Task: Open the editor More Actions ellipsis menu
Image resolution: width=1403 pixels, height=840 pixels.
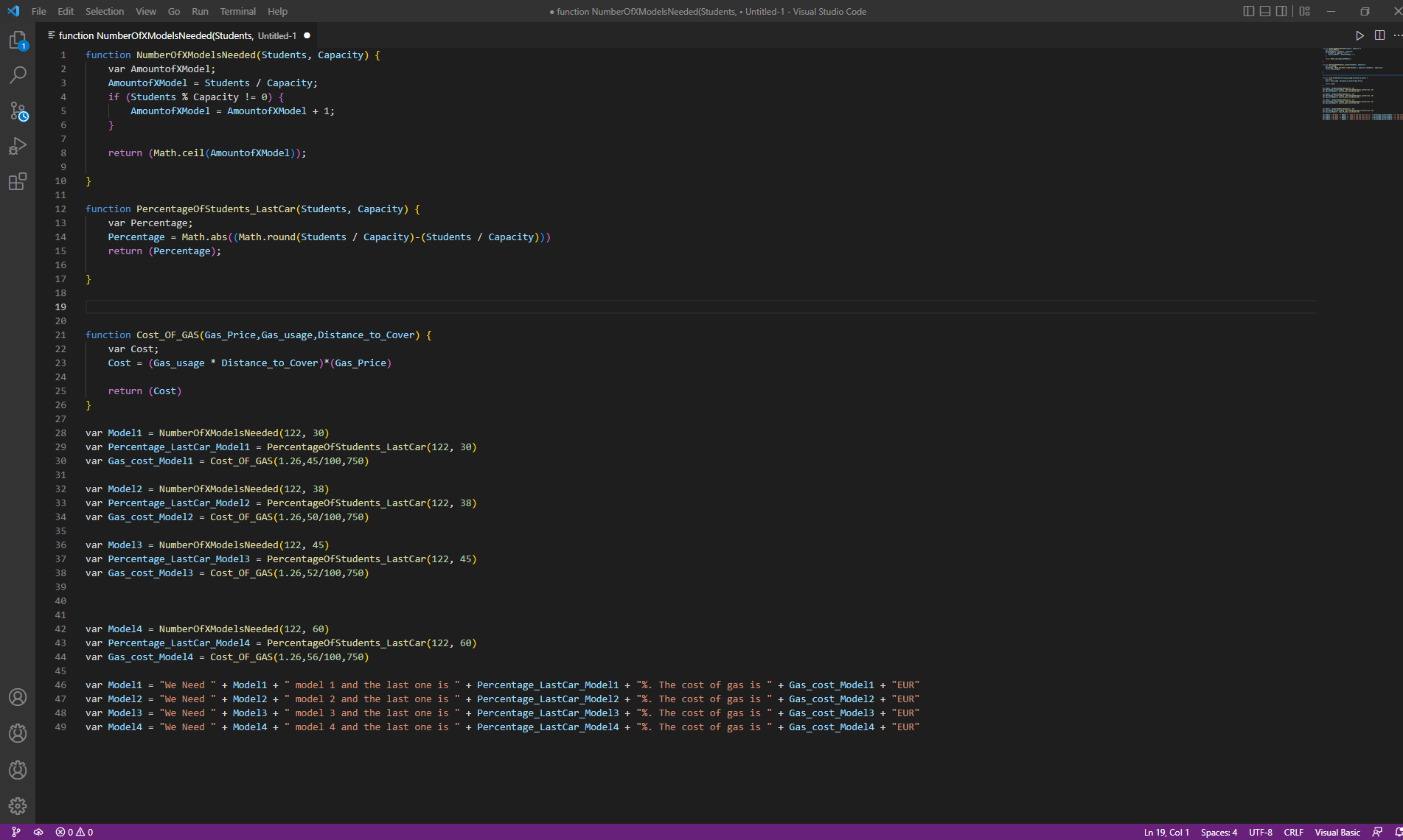Action: (x=1397, y=35)
